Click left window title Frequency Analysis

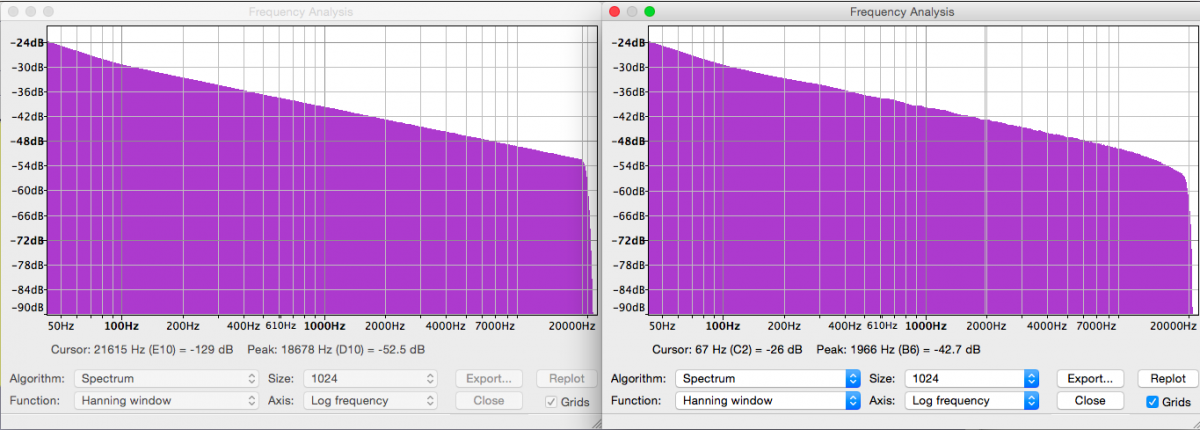click(x=301, y=12)
